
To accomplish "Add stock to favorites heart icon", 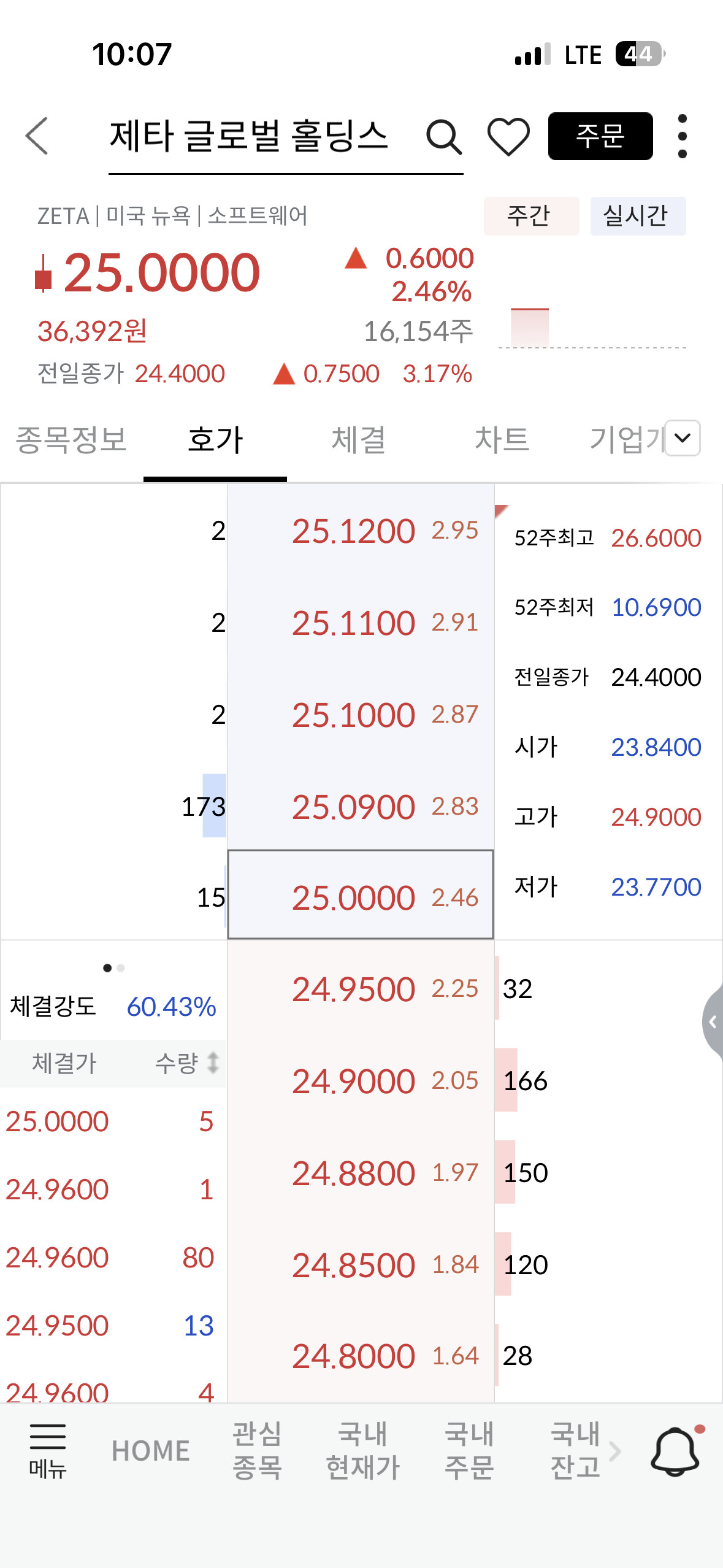I will tap(508, 136).
